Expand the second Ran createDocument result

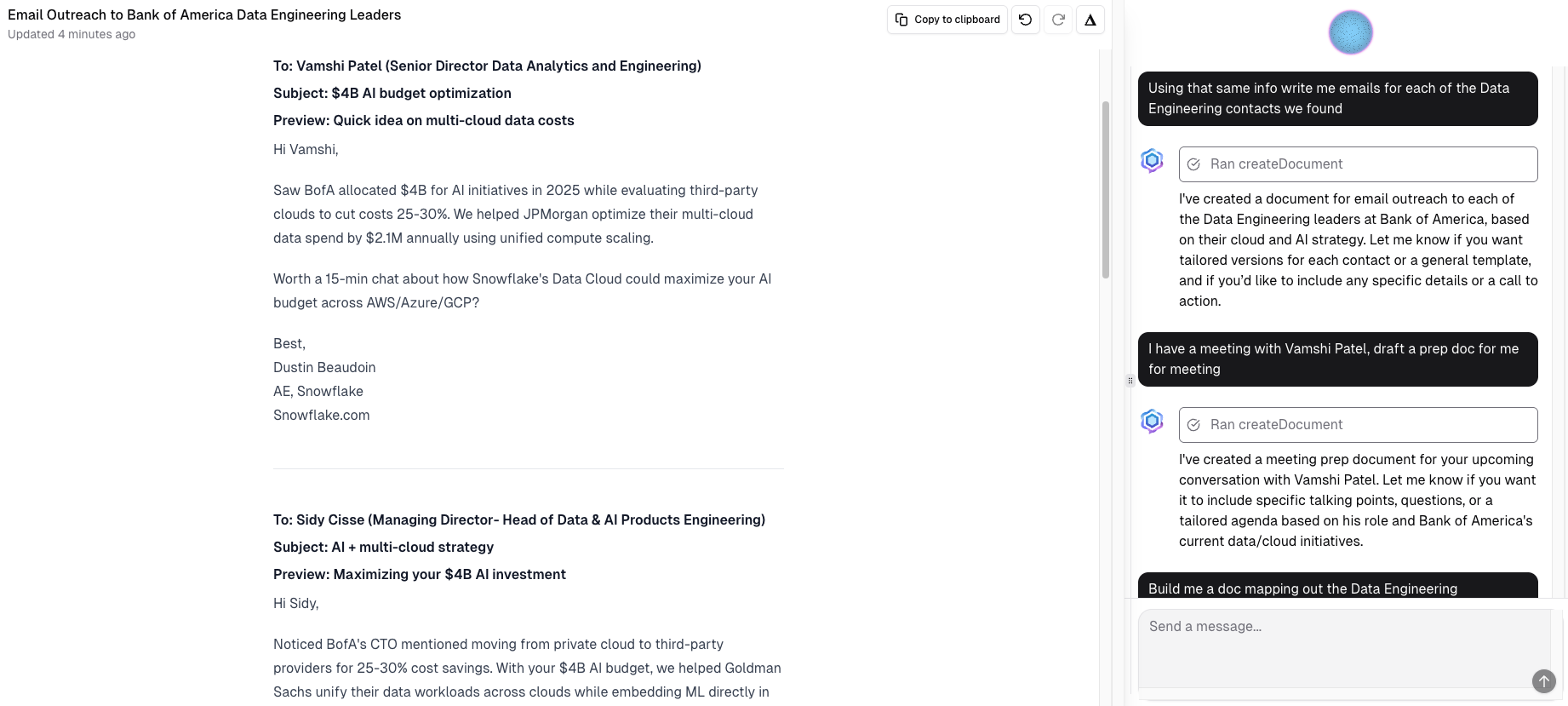pyautogui.click(x=1358, y=425)
